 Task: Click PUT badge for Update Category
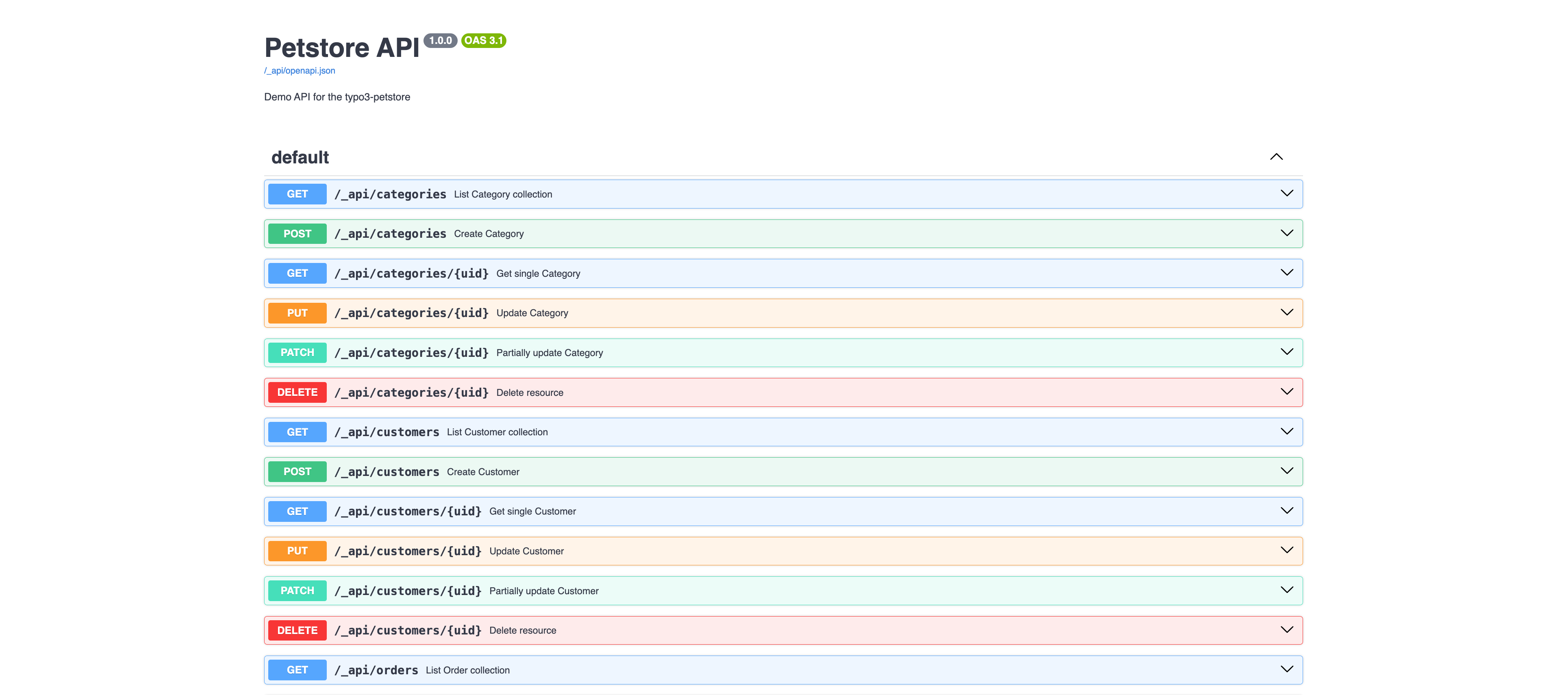point(297,313)
